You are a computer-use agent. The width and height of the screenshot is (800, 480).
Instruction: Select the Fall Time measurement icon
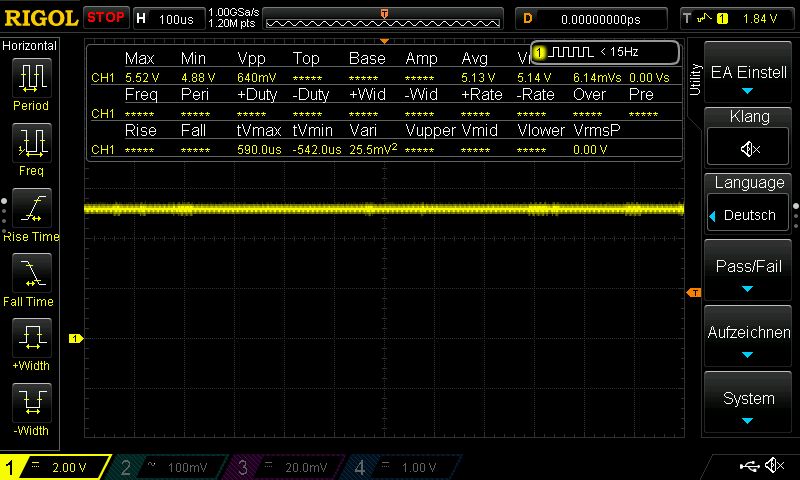pyautogui.click(x=32, y=272)
